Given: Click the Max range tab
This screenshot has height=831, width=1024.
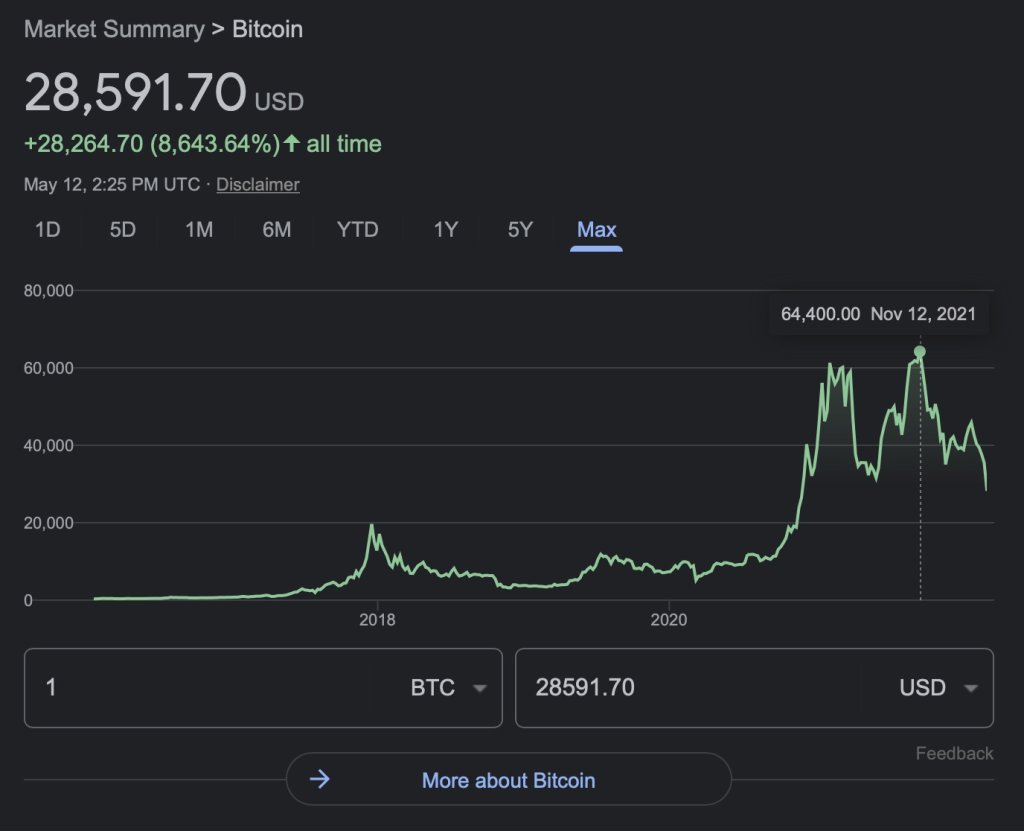Looking at the screenshot, I should click(596, 229).
